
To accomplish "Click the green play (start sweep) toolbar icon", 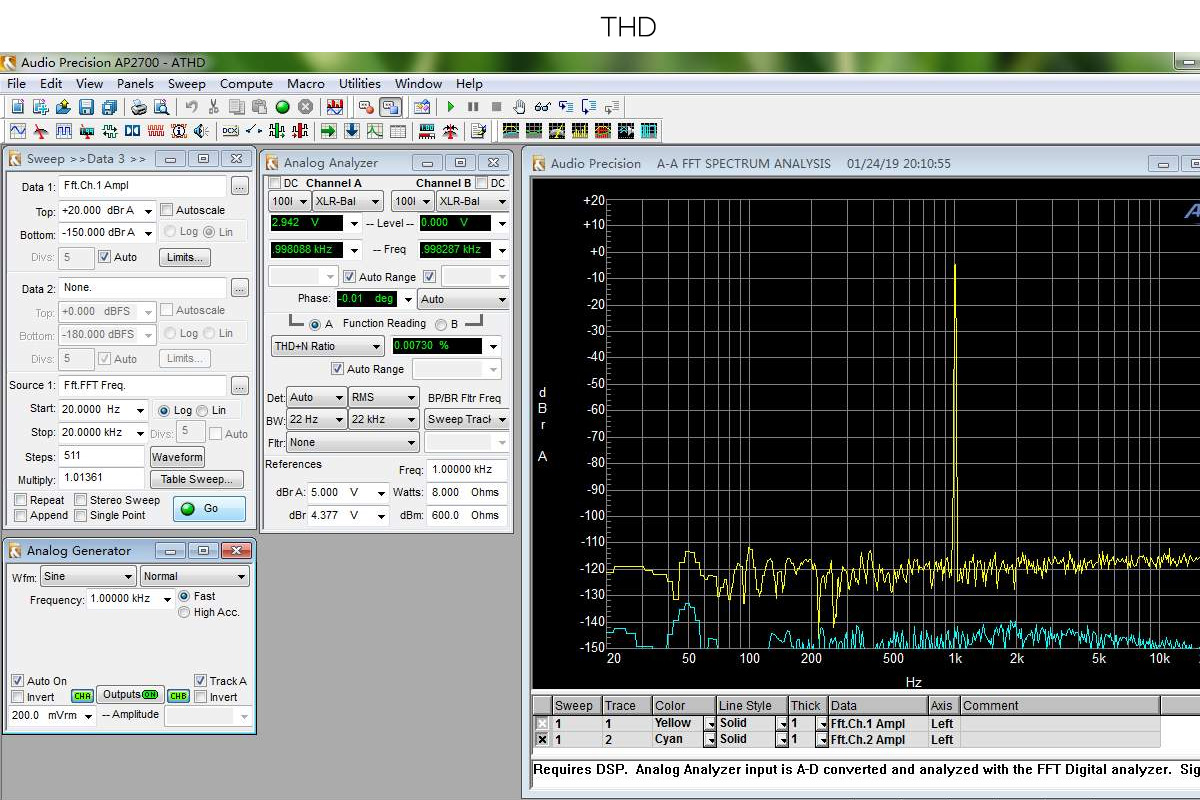I will click(451, 107).
